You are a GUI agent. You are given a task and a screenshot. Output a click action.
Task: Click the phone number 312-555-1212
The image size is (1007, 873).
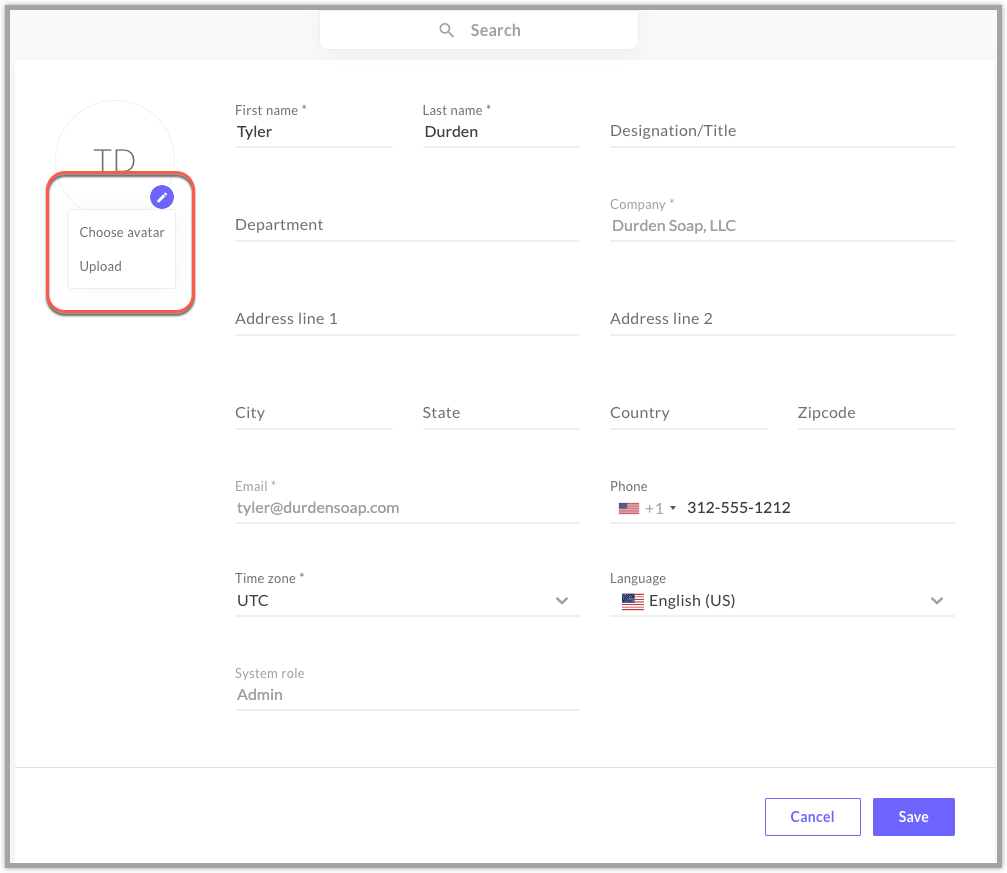pyautogui.click(x=739, y=507)
